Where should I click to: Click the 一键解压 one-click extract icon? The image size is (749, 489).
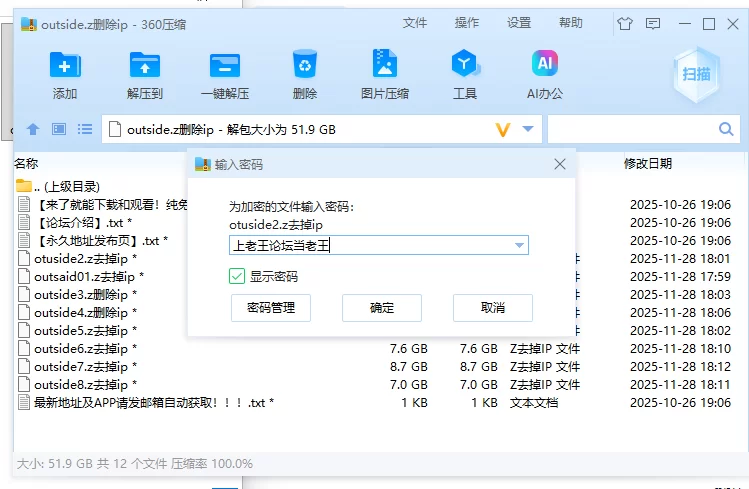224,66
